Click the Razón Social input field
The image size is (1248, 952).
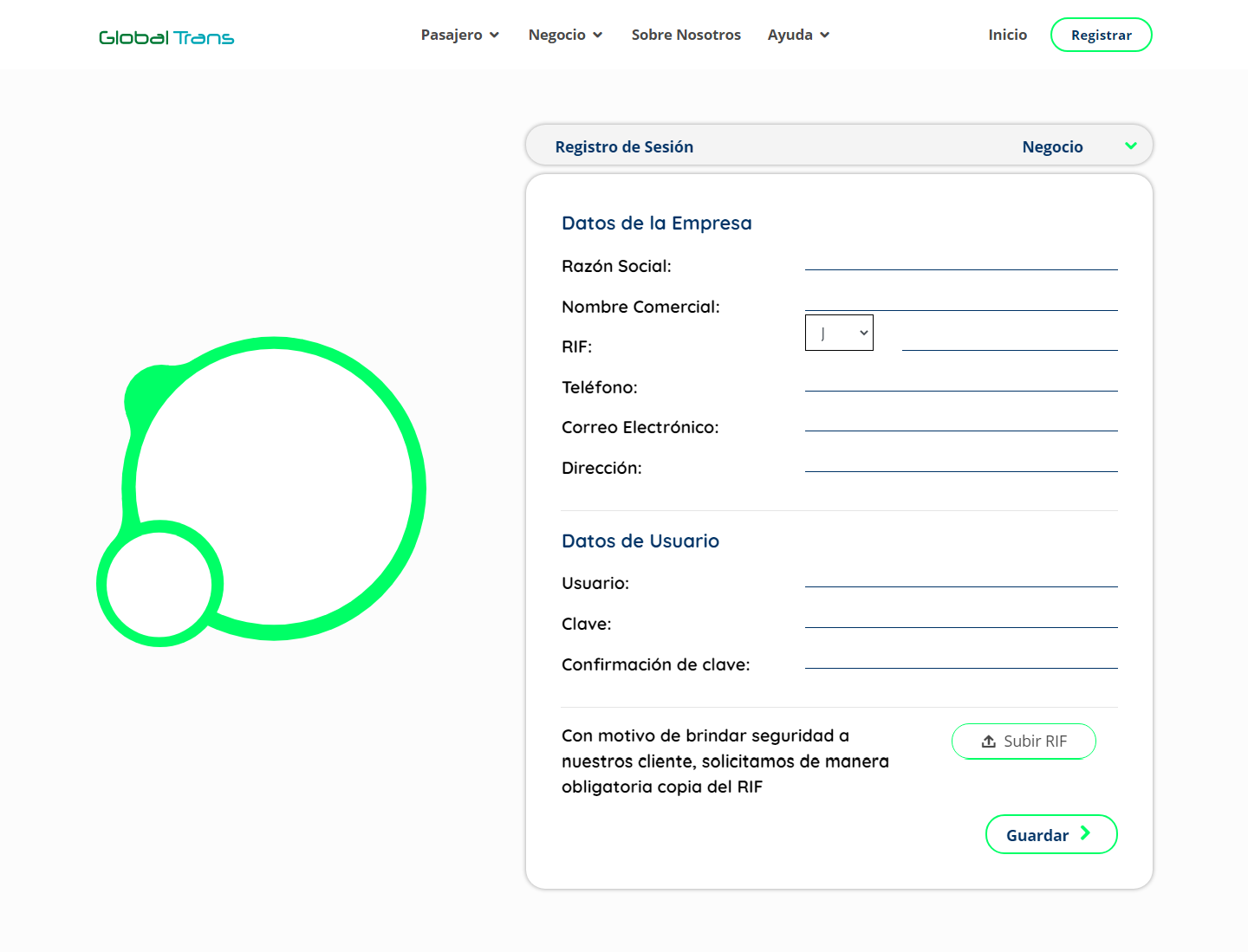click(x=960, y=260)
